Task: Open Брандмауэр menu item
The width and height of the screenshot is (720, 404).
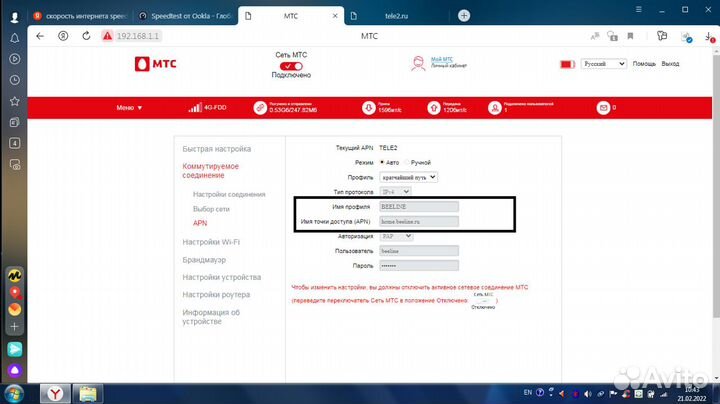Action: click(204, 260)
